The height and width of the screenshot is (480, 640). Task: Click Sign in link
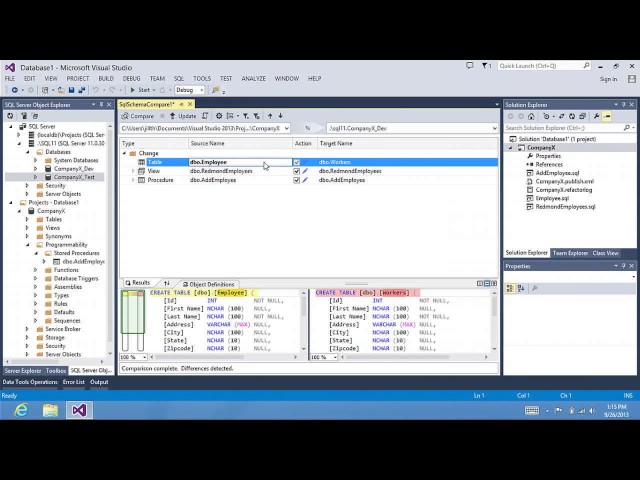pyautogui.click(x=608, y=79)
